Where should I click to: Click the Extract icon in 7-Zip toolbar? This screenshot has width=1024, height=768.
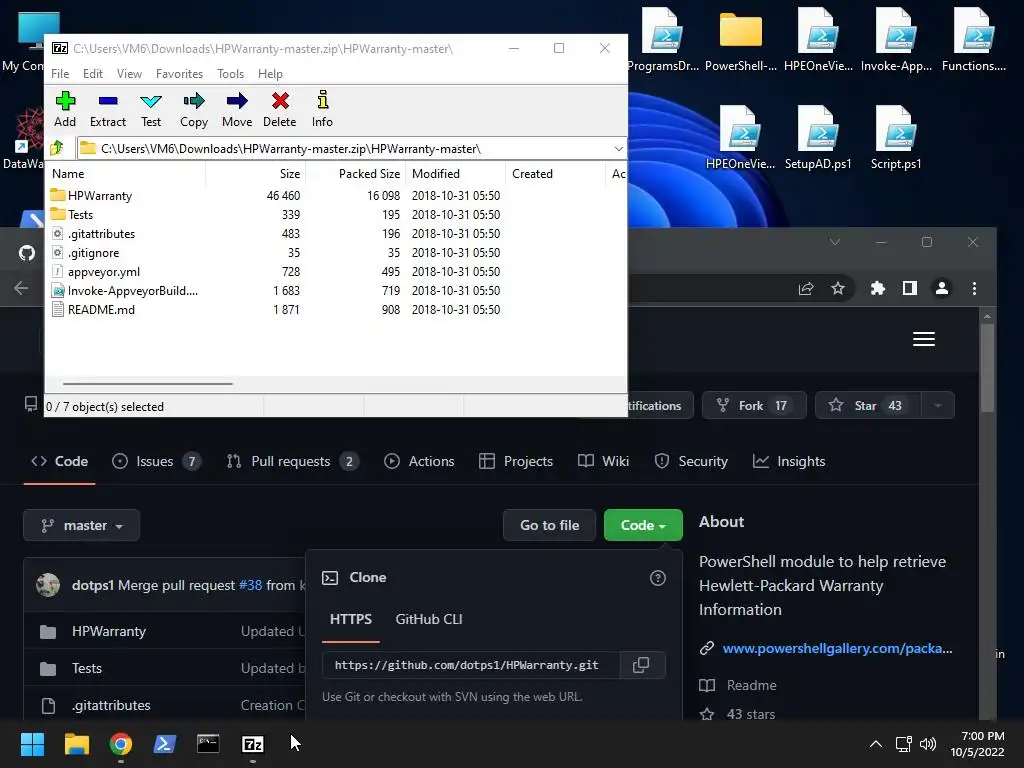click(108, 109)
